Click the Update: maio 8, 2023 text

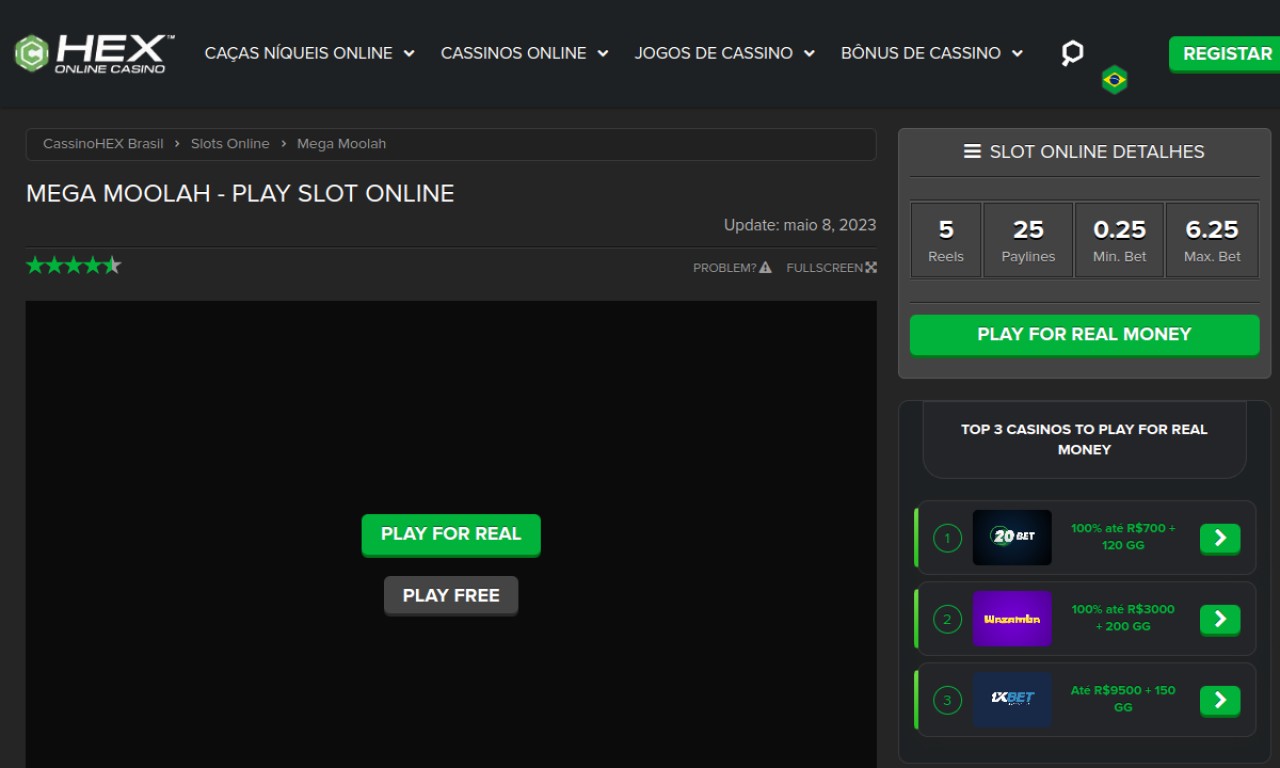(x=800, y=225)
